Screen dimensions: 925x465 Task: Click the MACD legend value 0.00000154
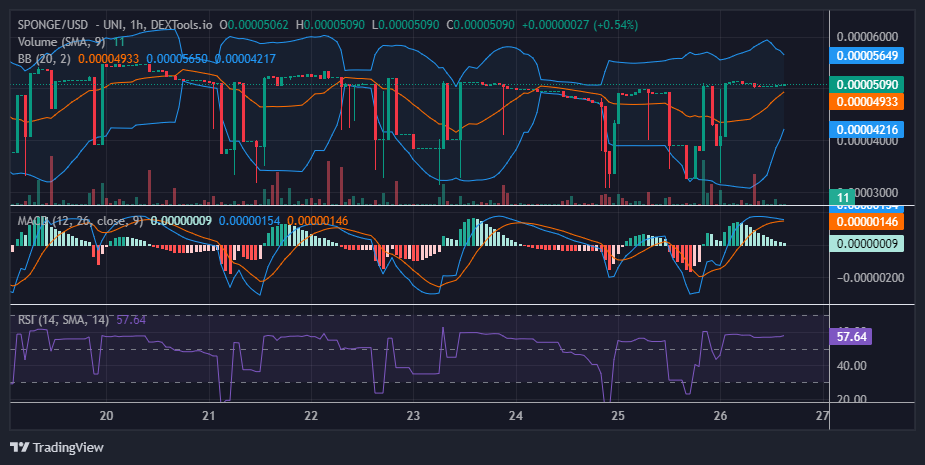point(250,221)
